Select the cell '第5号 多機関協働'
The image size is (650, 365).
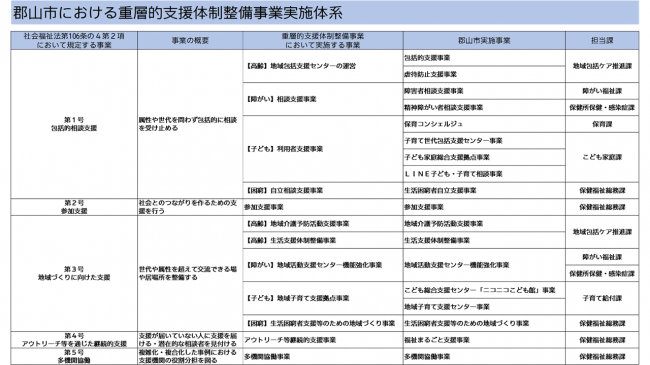(74, 356)
